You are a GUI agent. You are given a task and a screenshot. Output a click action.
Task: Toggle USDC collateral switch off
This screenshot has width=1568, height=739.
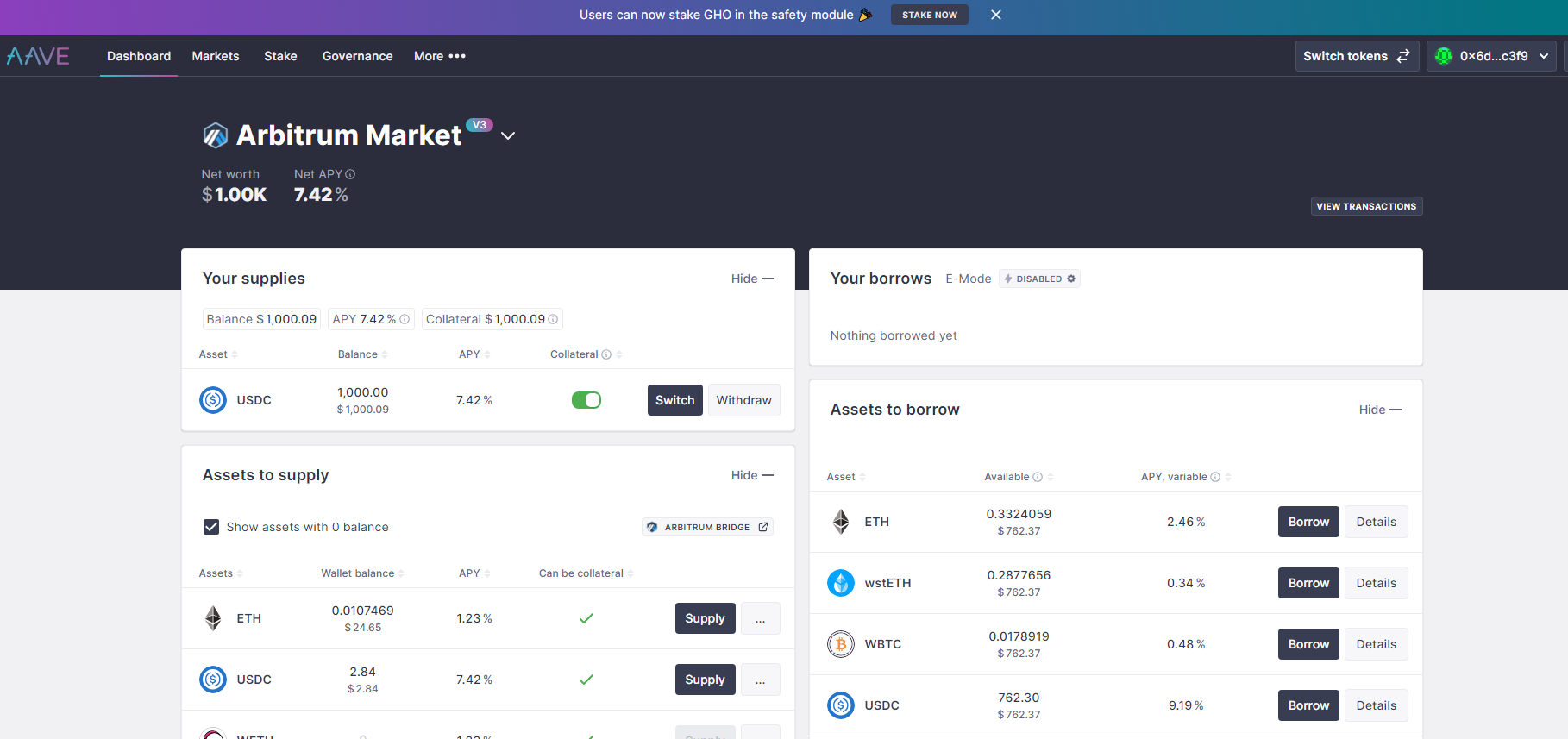tap(586, 400)
